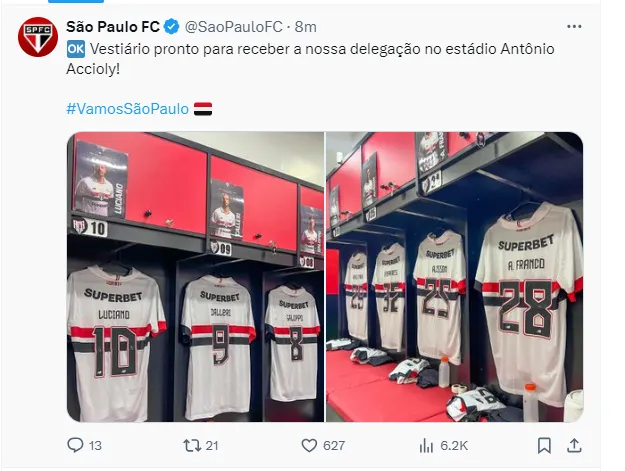
Task: Click the tricolor flag emoji after hashtag
Action: (x=203, y=109)
